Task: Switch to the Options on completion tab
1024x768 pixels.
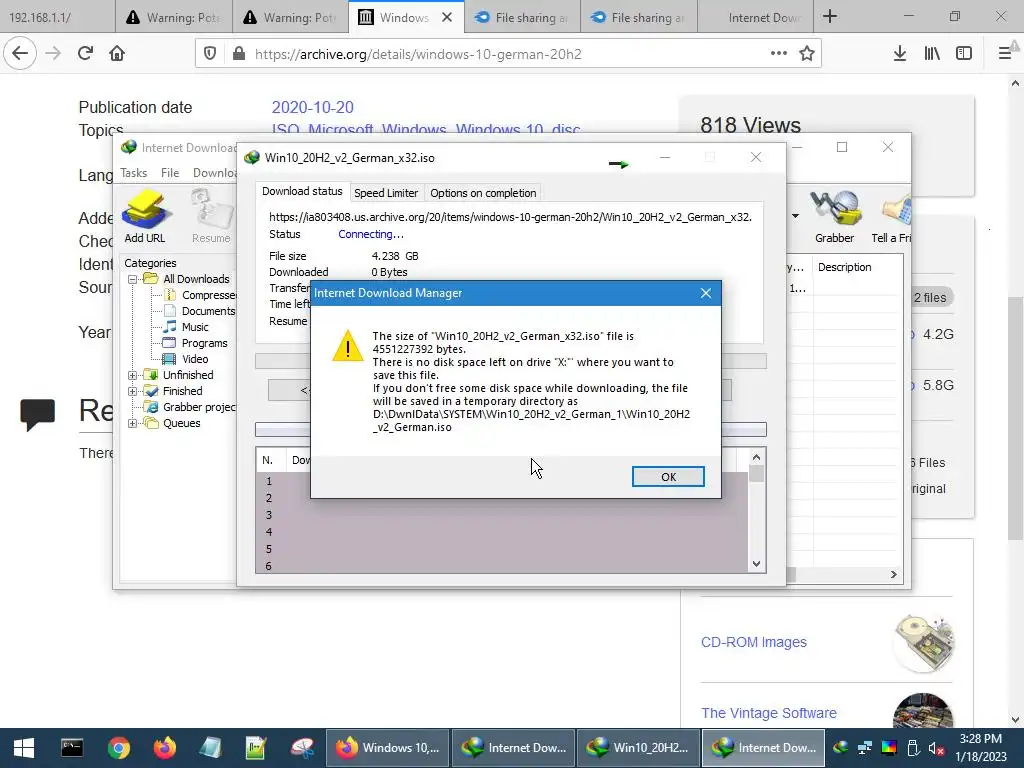Action: click(x=483, y=193)
